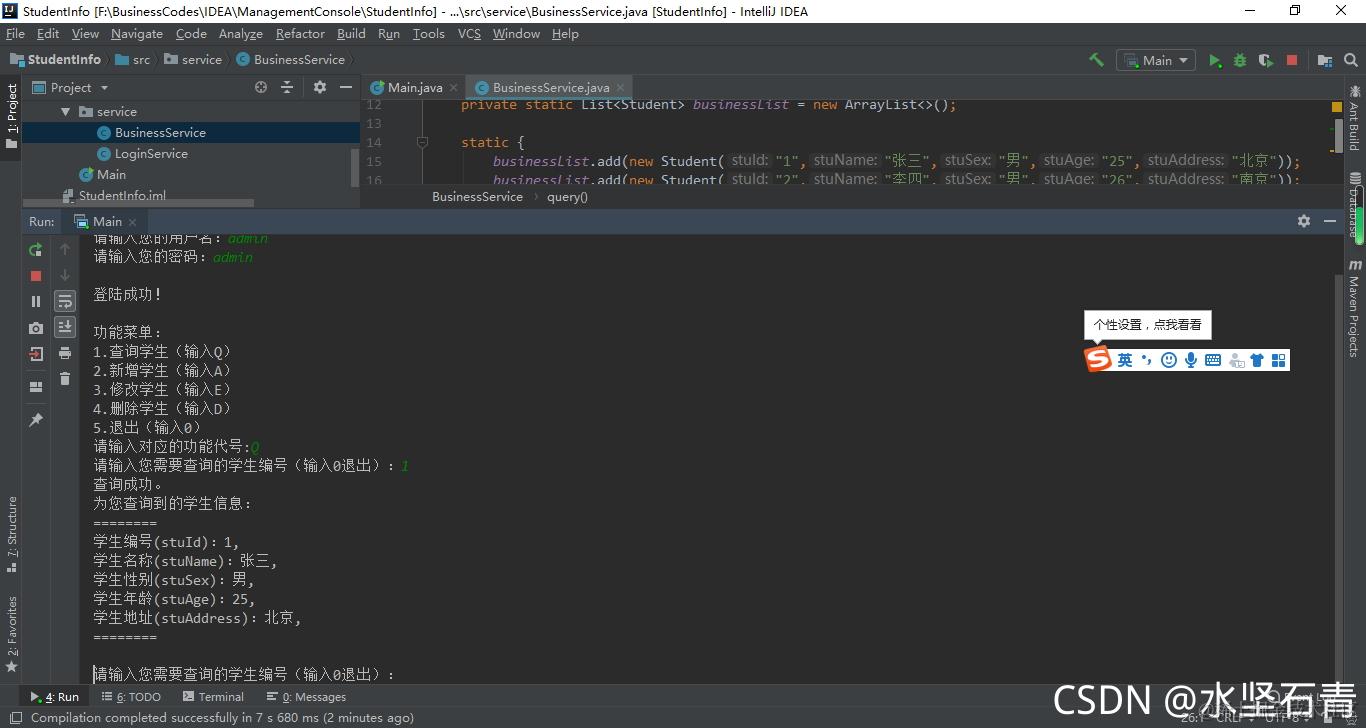The width and height of the screenshot is (1366, 728).
Task: Open Project panel gear settings
Action: (320, 87)
